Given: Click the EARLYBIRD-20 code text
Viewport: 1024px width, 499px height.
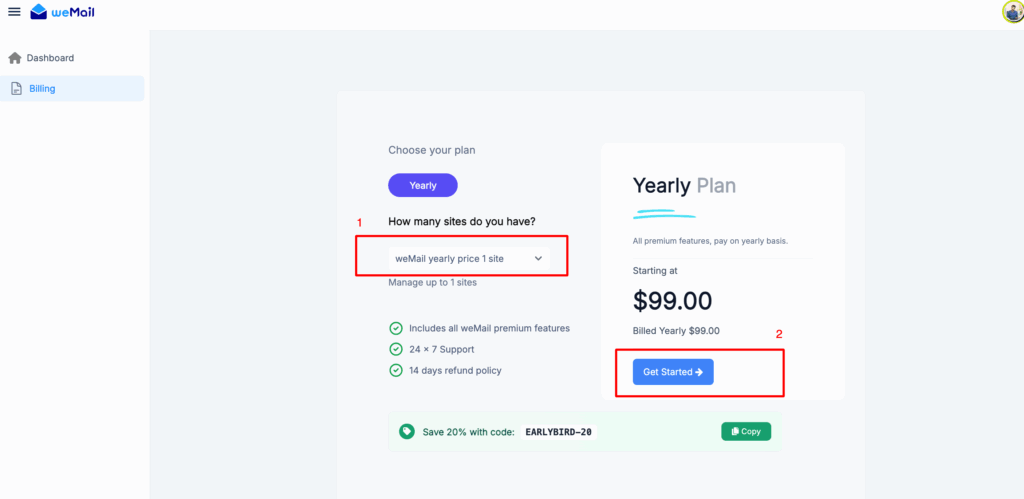Looking at the screenshot, I should tap(558, 432).
